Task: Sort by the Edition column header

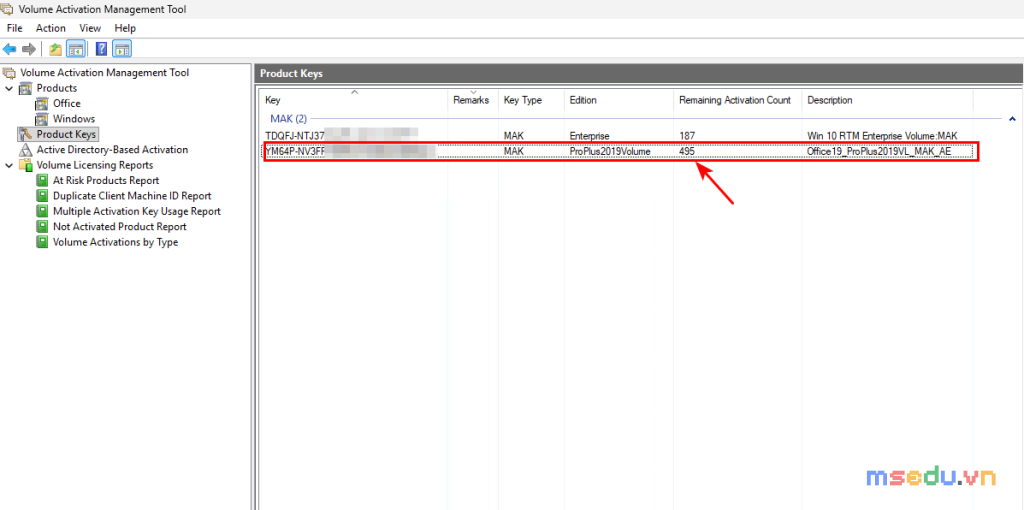Action: click(619, 100)
